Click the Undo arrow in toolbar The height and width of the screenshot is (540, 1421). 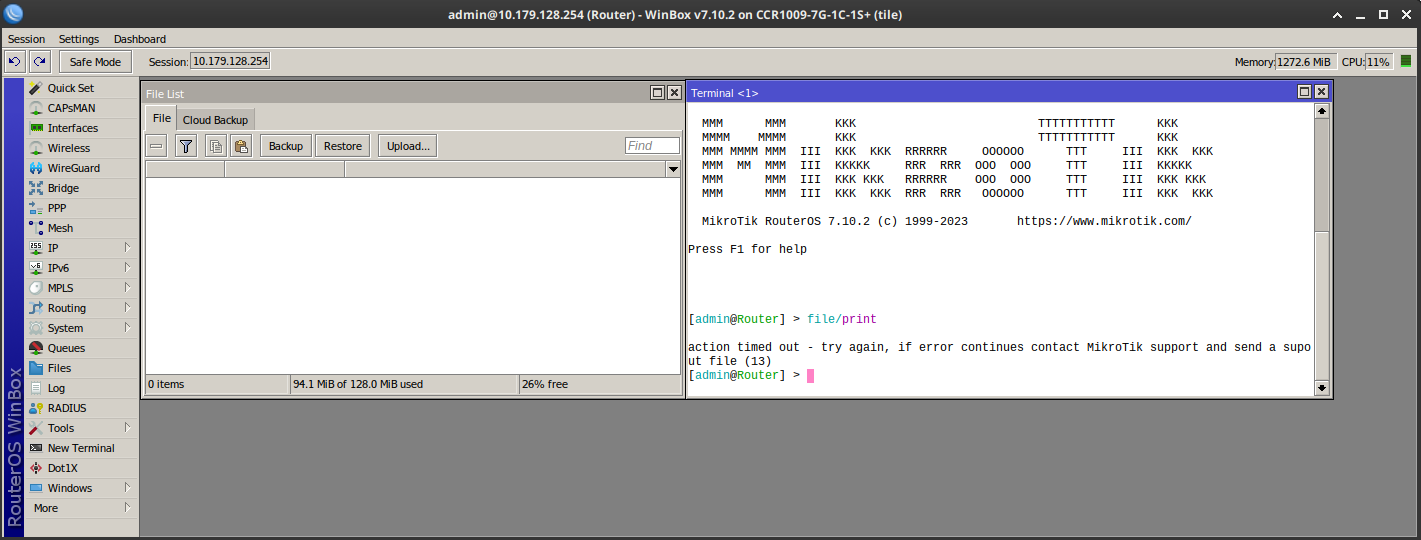(x=15, y=62)
